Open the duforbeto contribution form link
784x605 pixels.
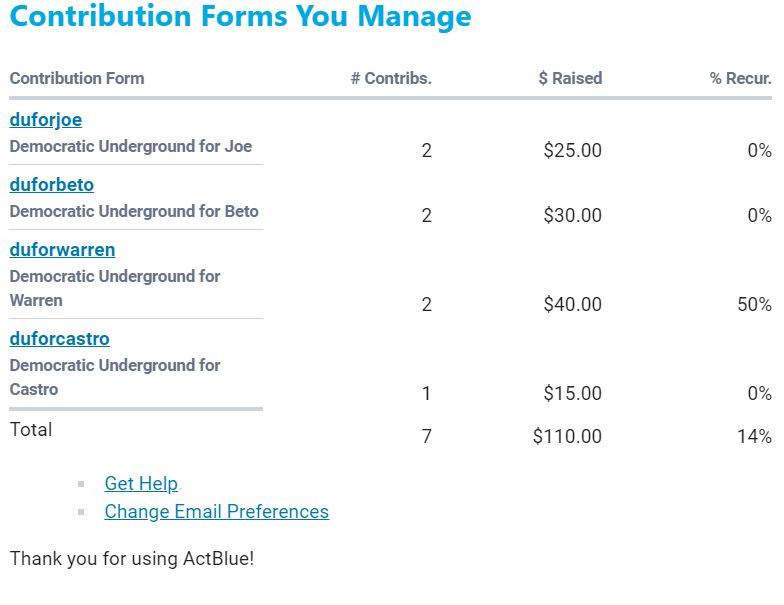tap(52, 185)
